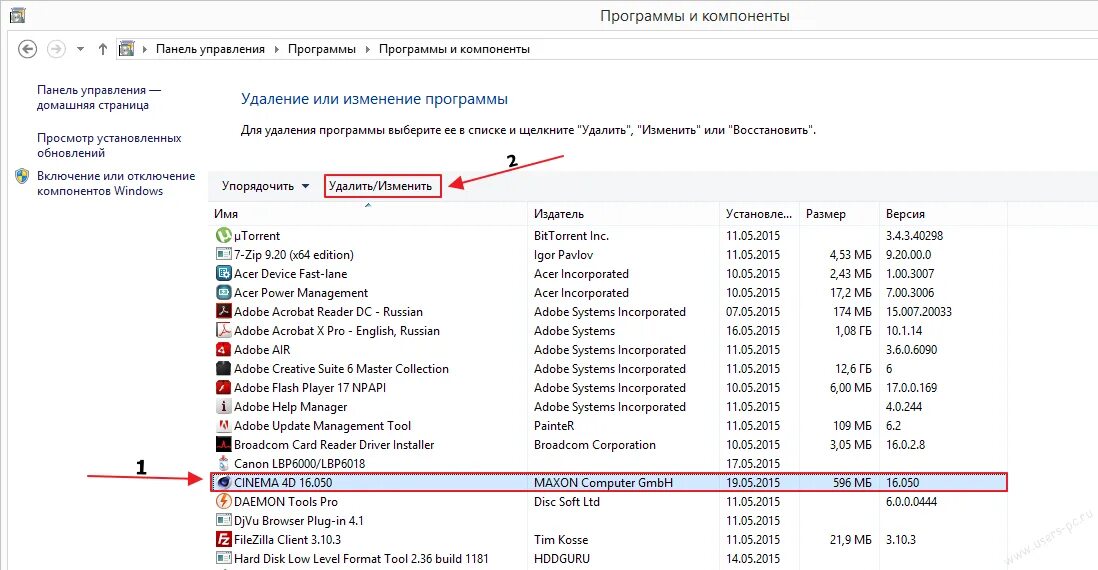Click publisher BitTorrent Inc.
Screen dimensions: 1098x570
[571, 236]
